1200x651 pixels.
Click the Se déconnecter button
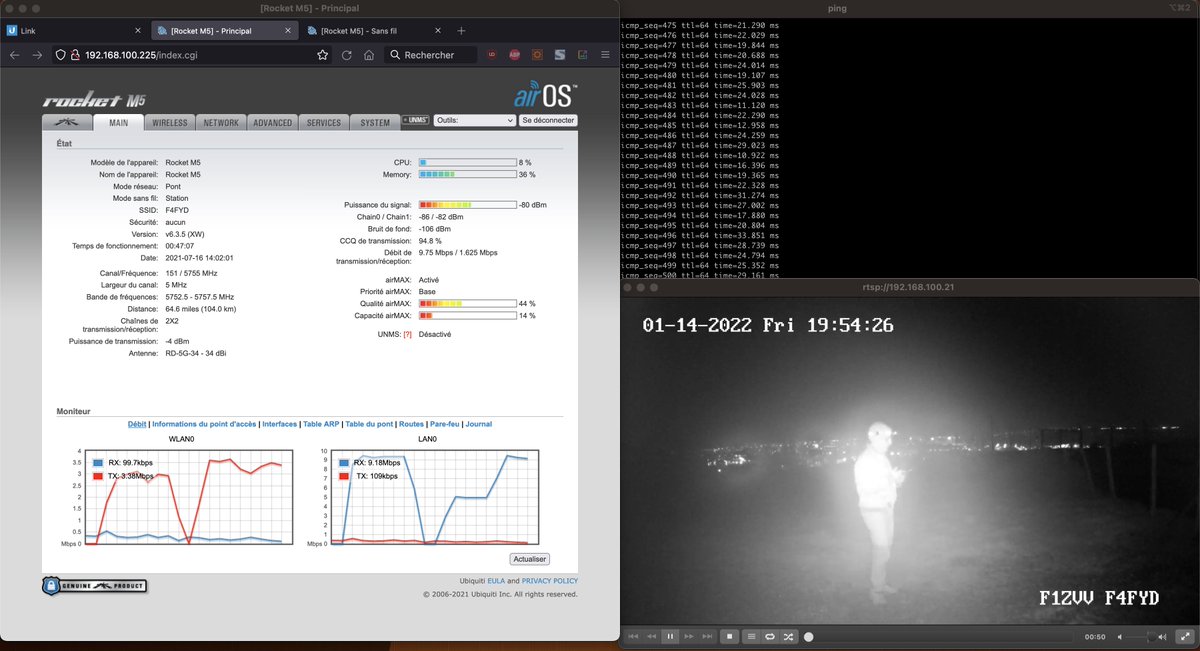coord(548,120)
